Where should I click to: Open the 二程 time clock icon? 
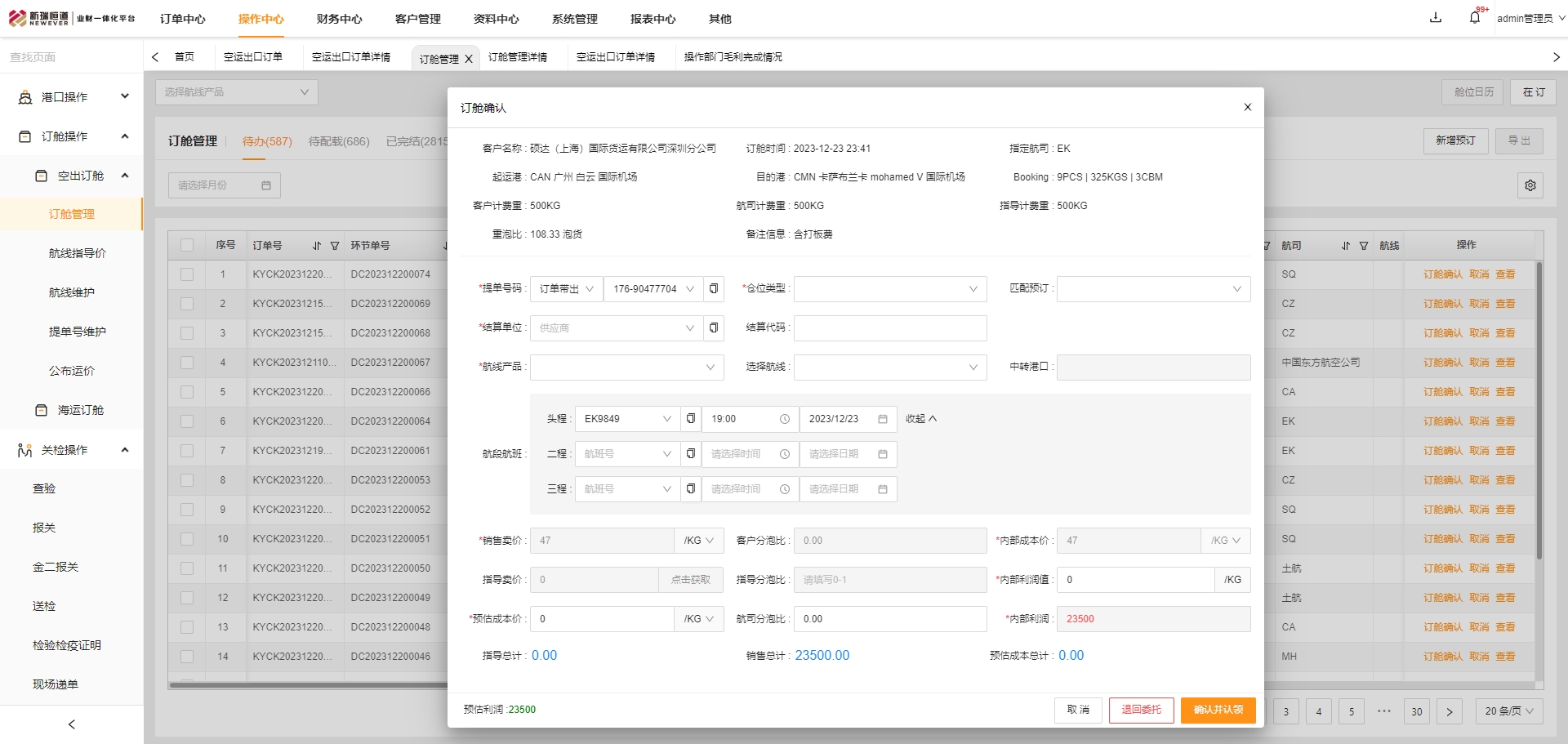click(785, 454)
